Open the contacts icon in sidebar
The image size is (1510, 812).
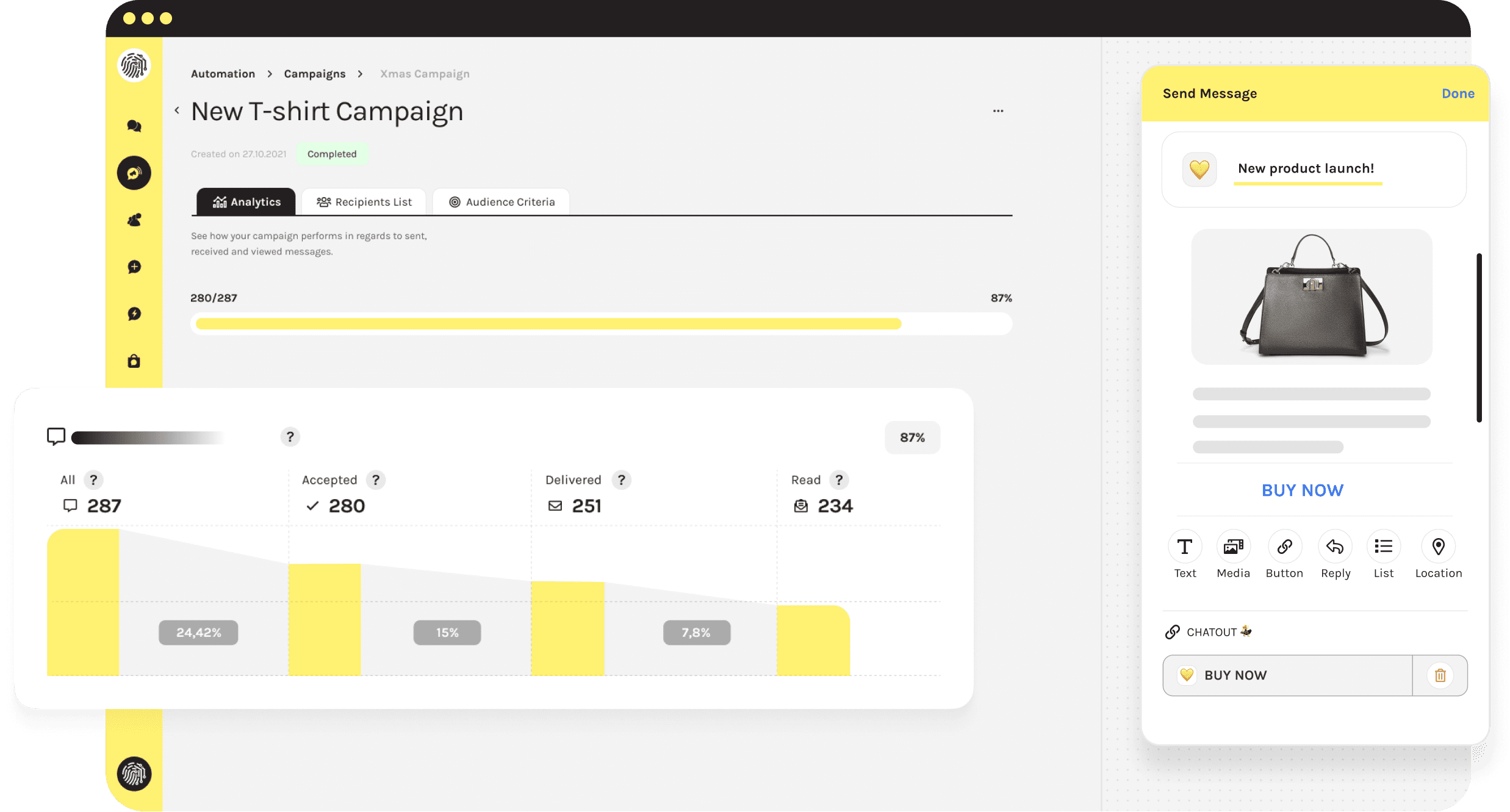point(134,220)
